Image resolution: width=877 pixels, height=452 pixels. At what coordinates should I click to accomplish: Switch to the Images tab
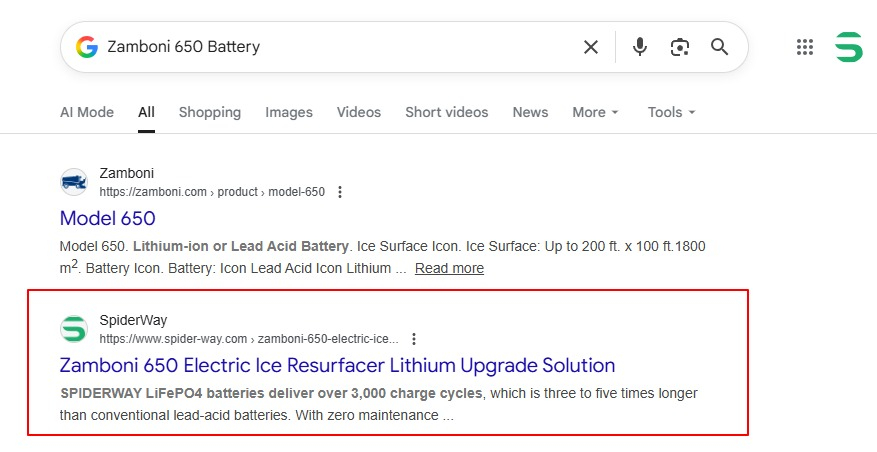click(288, 112)
